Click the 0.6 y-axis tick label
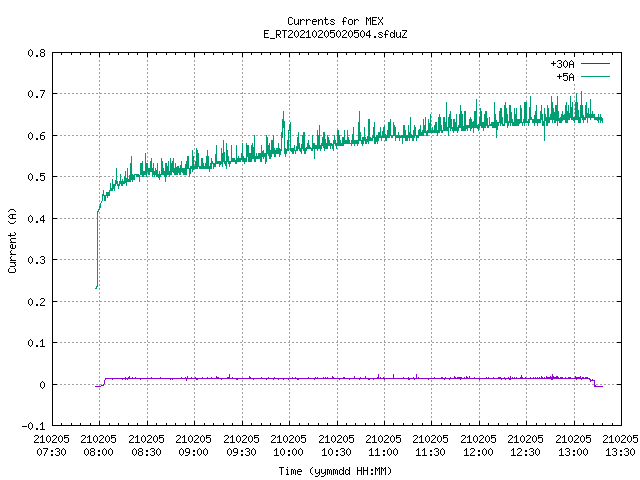This screenshot has width=640, height=480. tap(37, 136)
